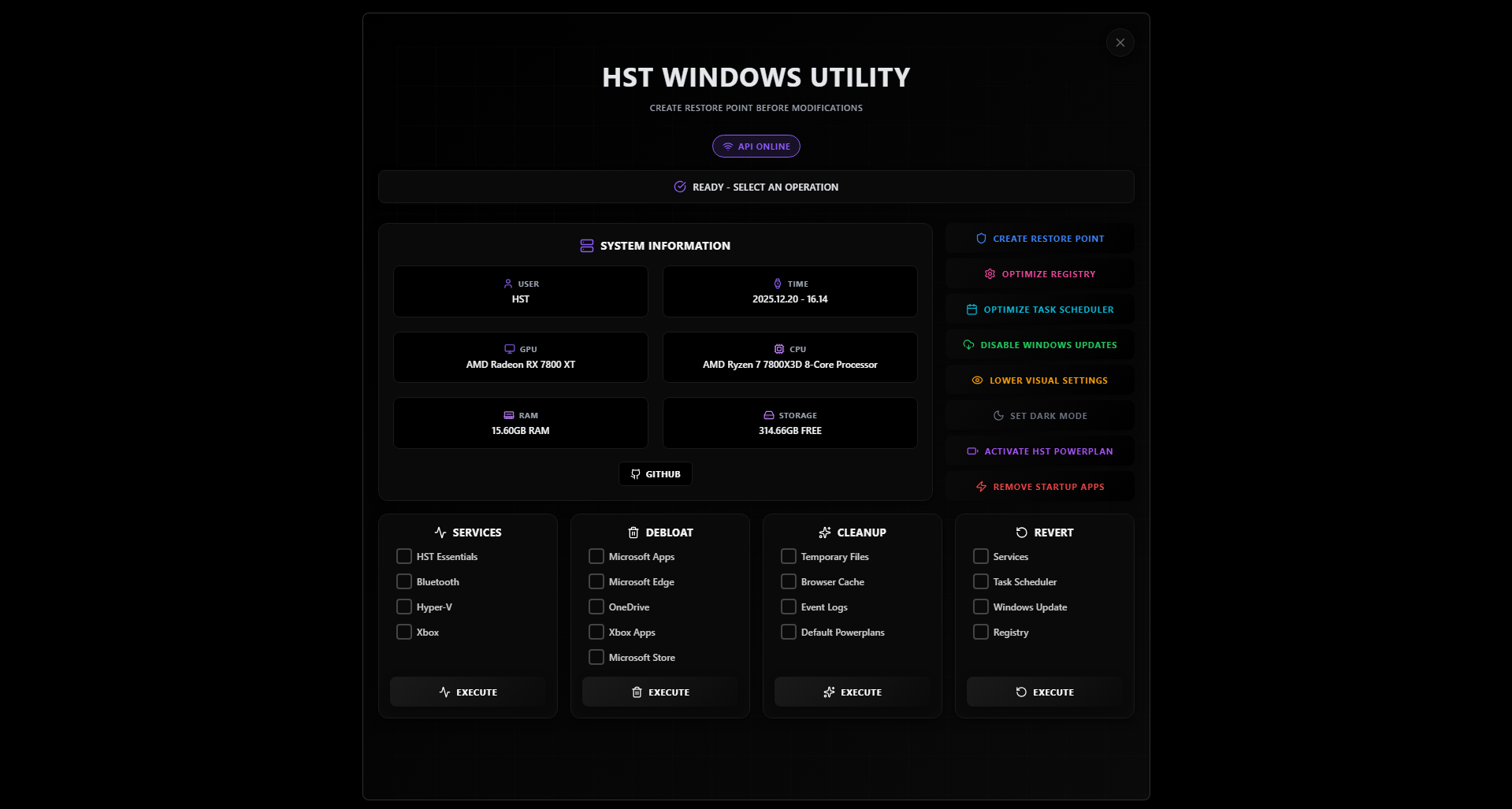The height and width of the screenshot is (809, 1512).
Task: Activate the HST Powerplan
Action: [1039, 451]
